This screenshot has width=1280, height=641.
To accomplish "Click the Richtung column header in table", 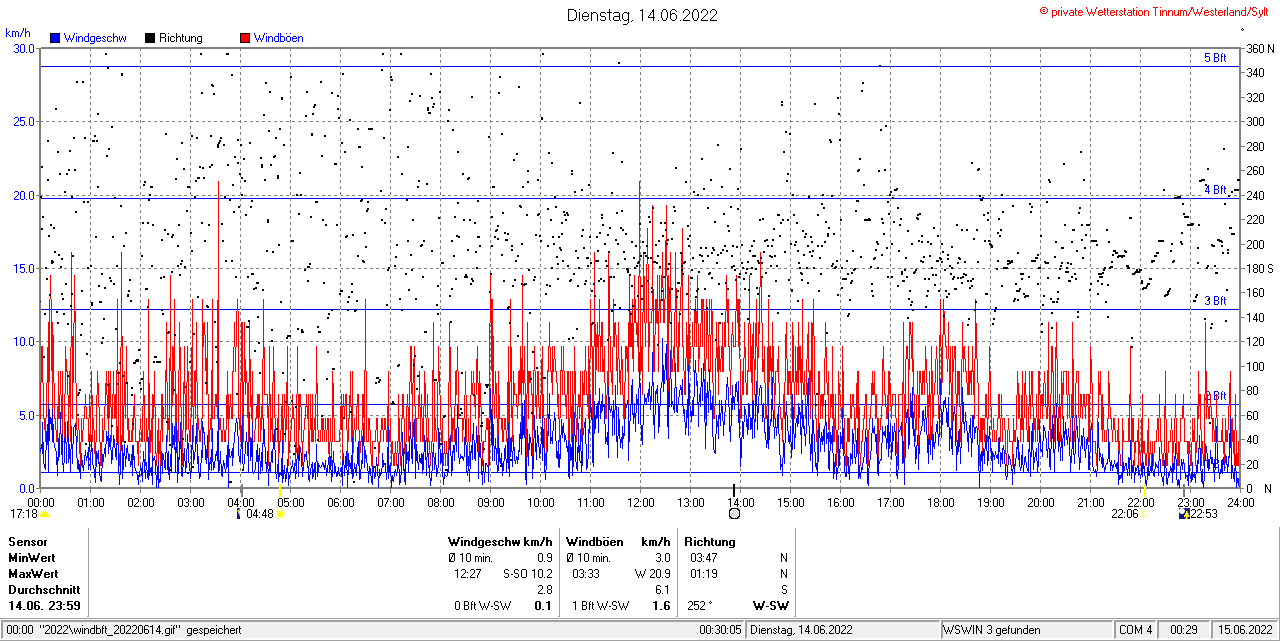I will coord(710,542).
